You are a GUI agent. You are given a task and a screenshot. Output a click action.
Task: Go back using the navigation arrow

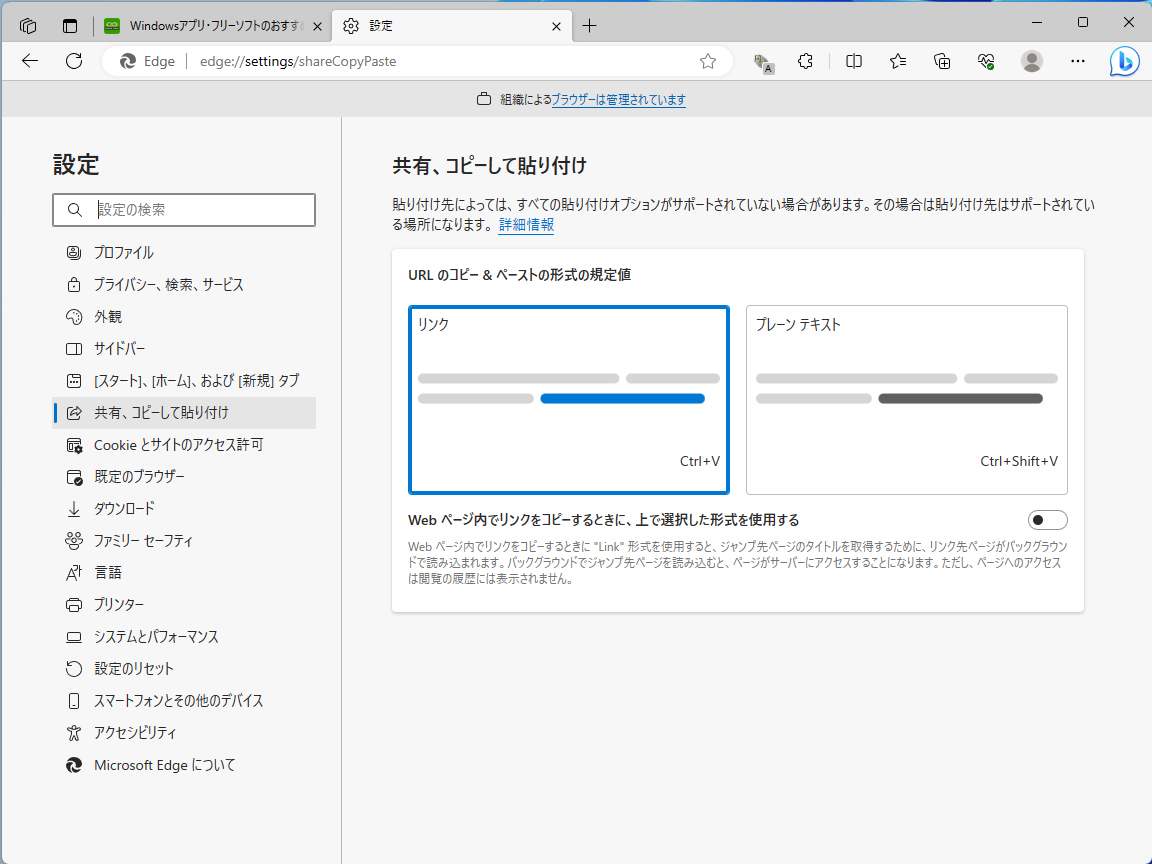(29, 61)
